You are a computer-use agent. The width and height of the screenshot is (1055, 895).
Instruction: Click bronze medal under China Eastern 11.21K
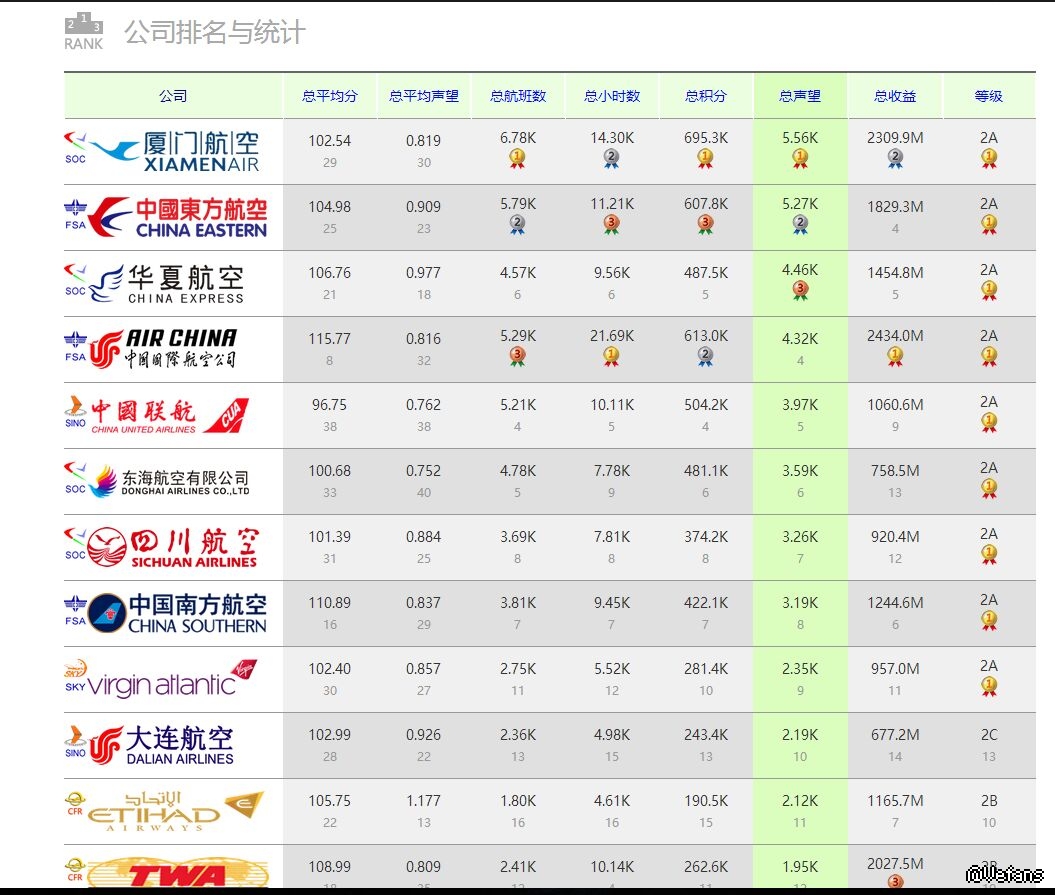click(611, 225)
